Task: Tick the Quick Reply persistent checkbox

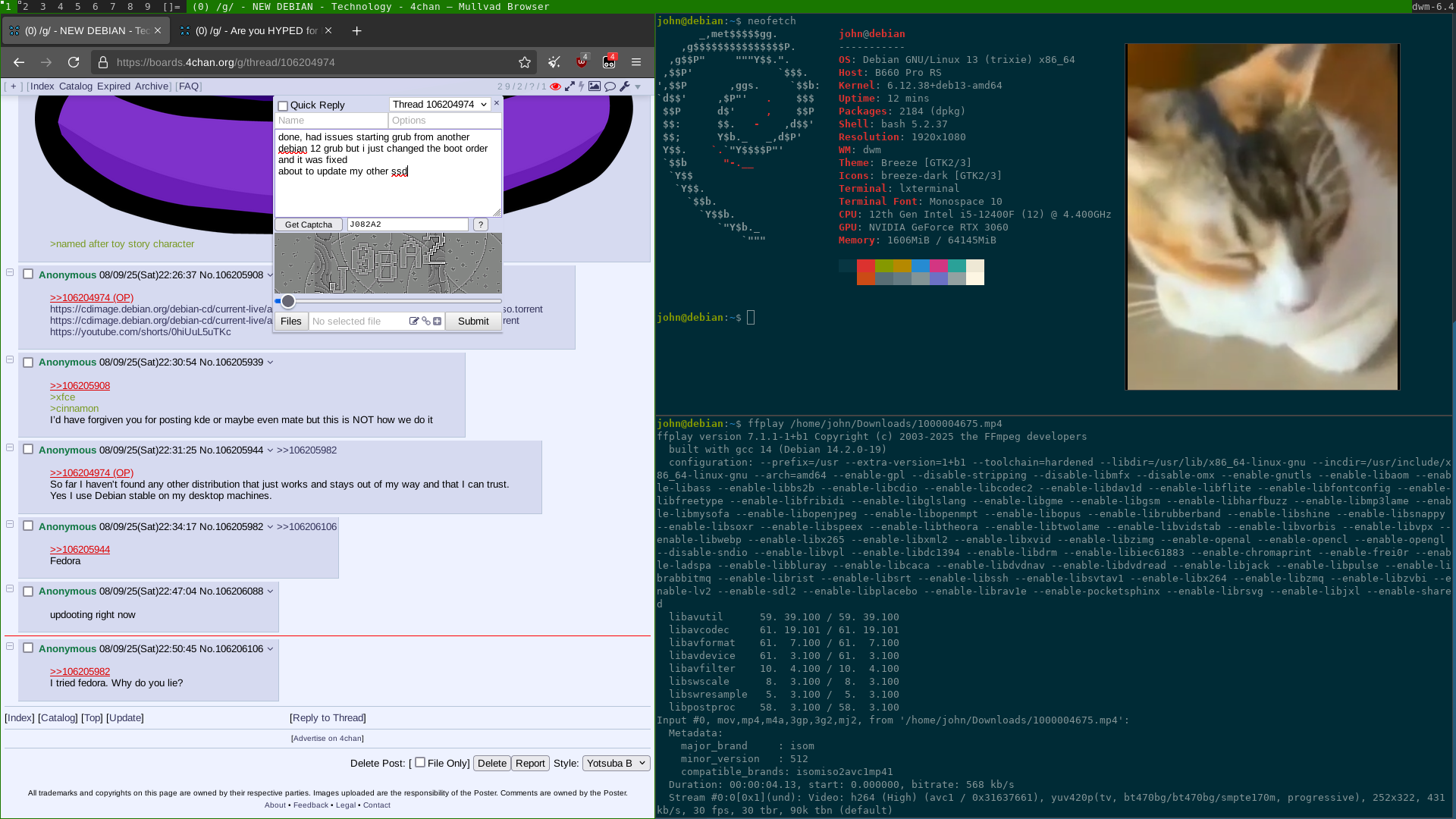Action: click(283, 106)
